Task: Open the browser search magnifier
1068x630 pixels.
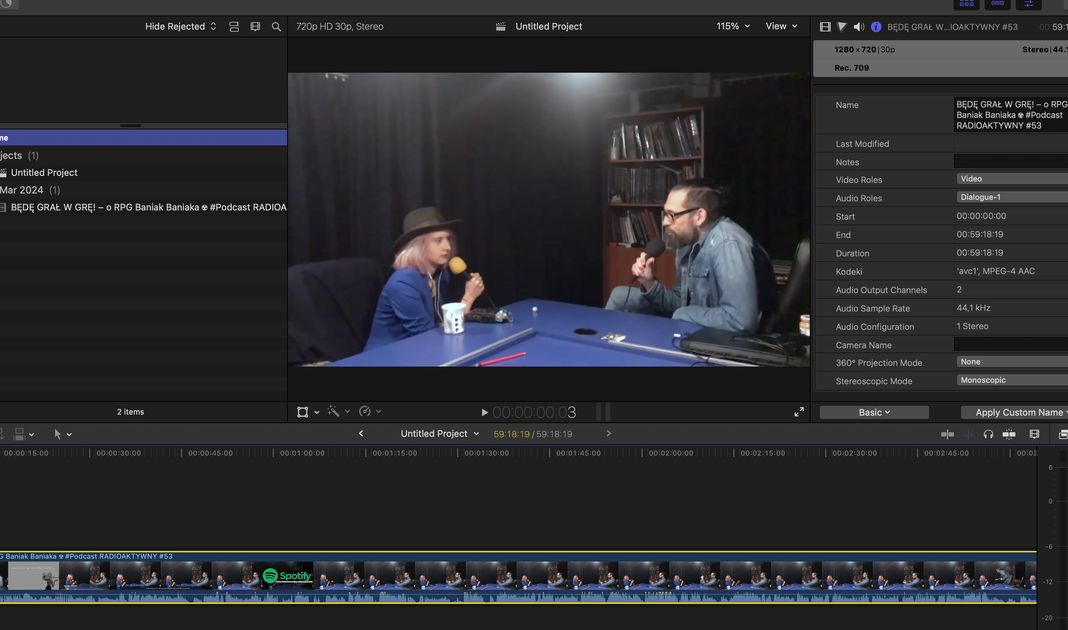Action: click(x=276, y=27)
